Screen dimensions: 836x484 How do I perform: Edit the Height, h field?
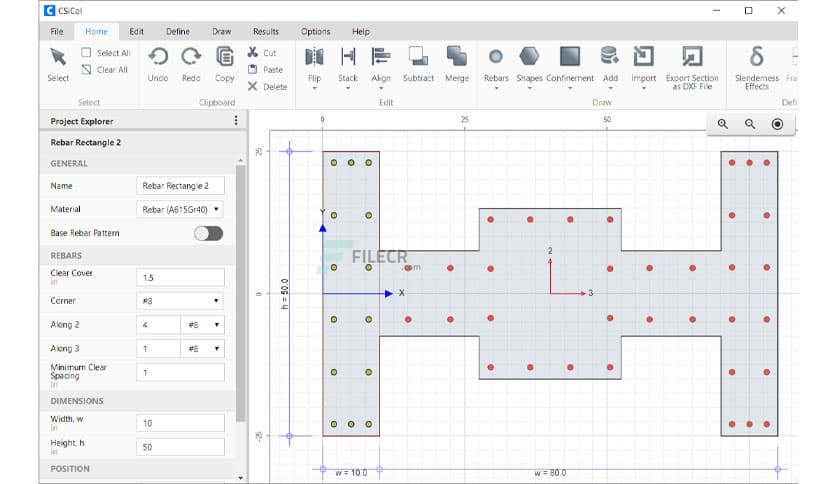[180, 447]
